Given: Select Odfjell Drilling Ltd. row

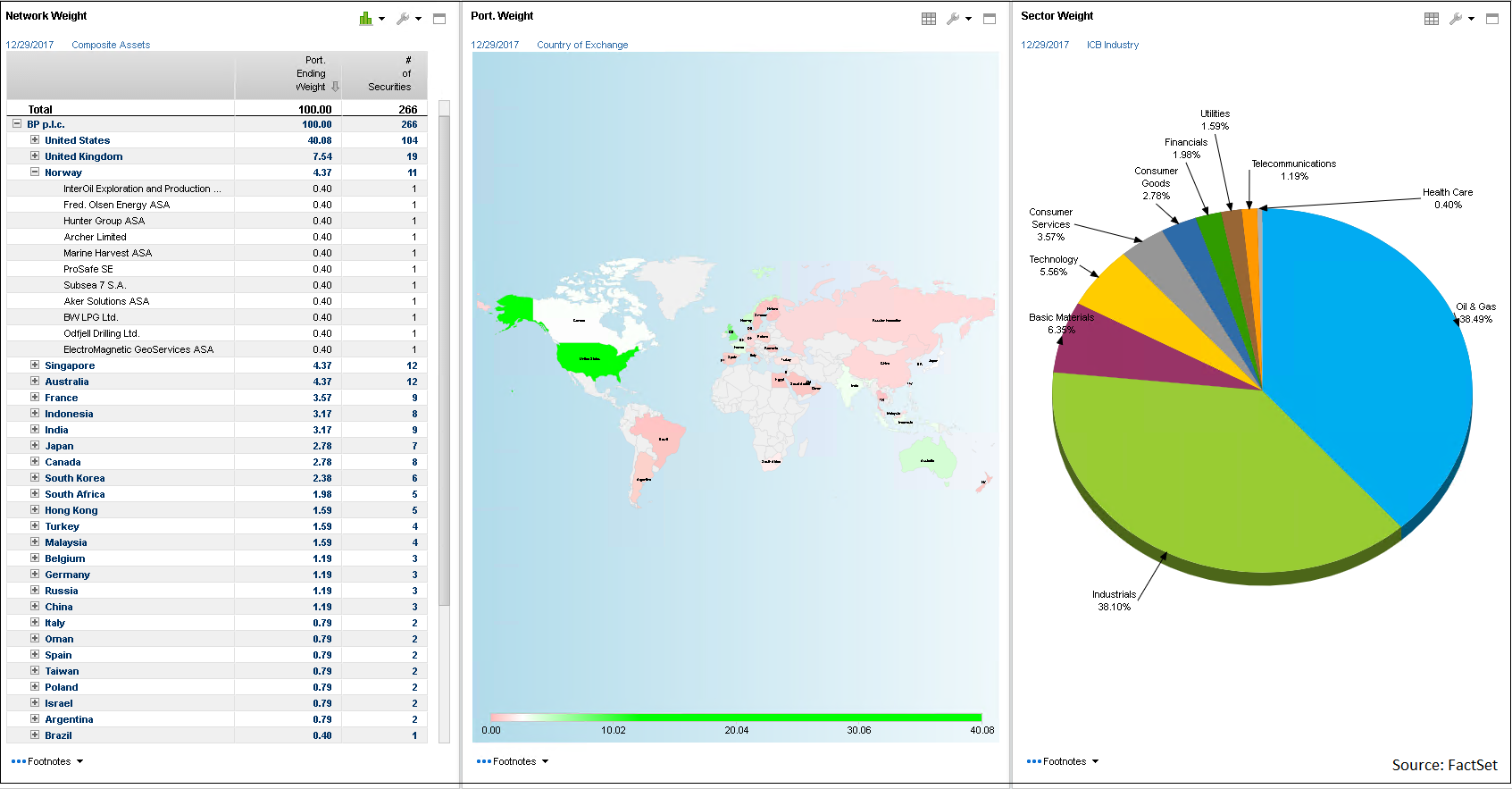Looking at the screenshot, I should pyautogui.click(x=217, y=333).
